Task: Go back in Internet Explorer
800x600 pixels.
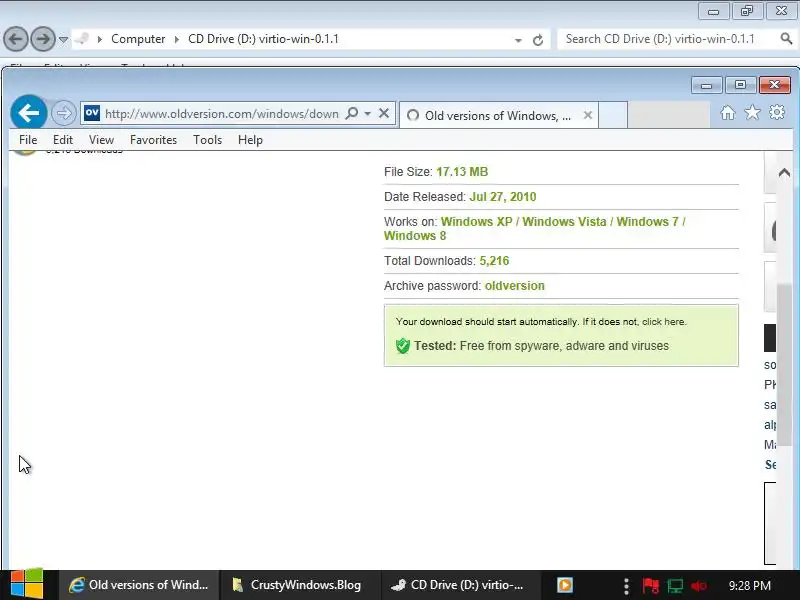Action: click(x=29, y=112)
